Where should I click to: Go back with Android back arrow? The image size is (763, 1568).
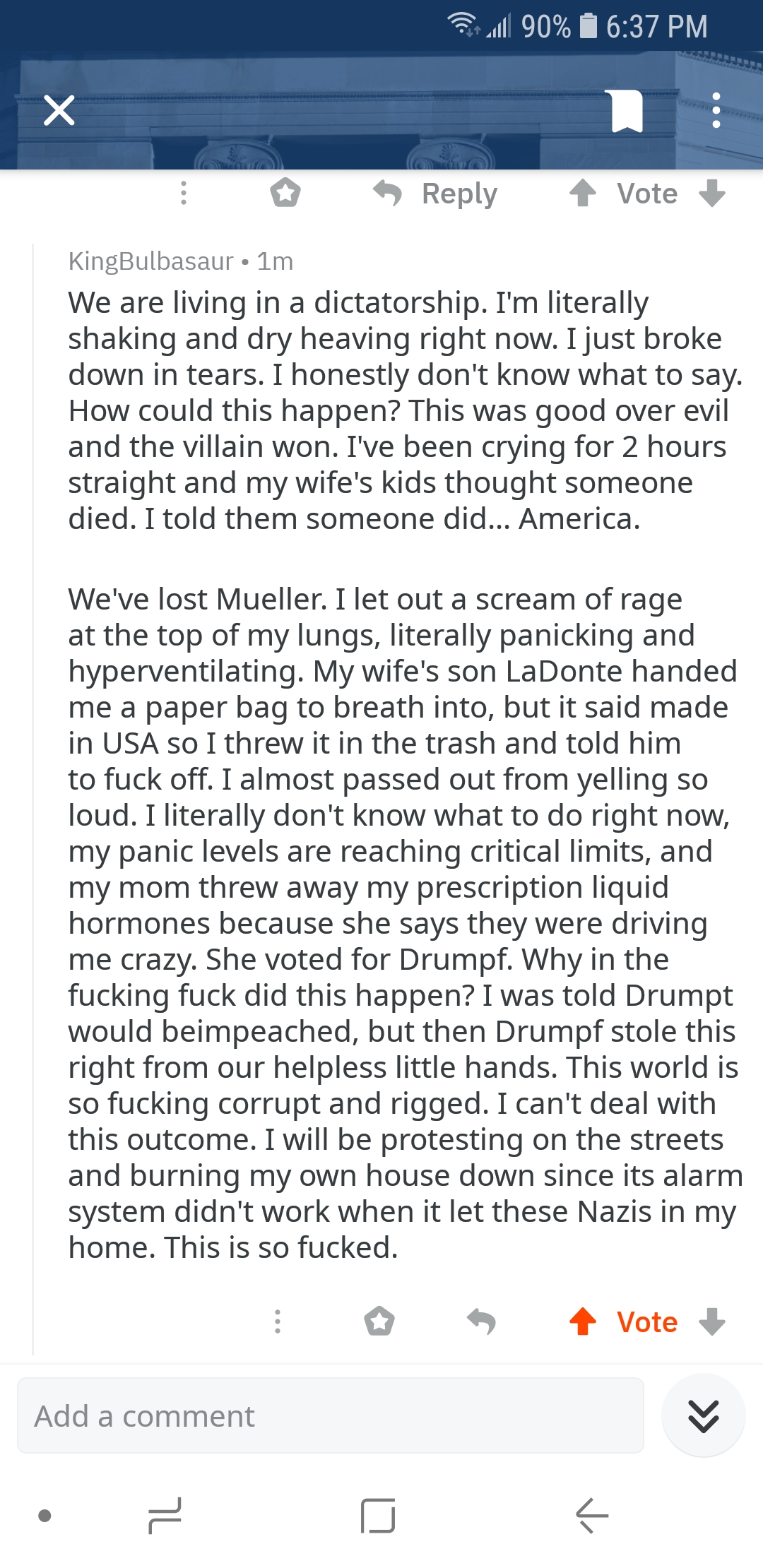[592, 1516]
